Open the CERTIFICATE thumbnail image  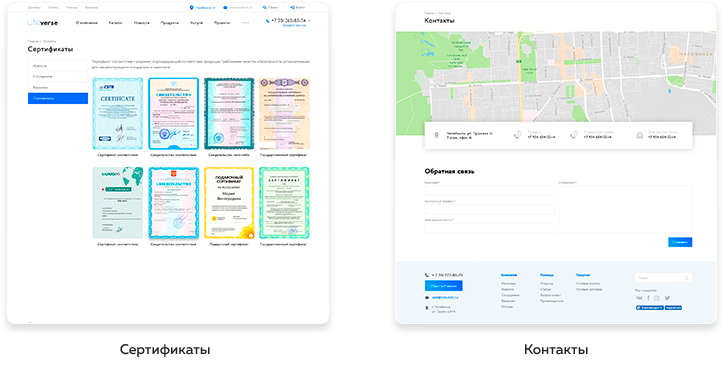pos(118,114)
